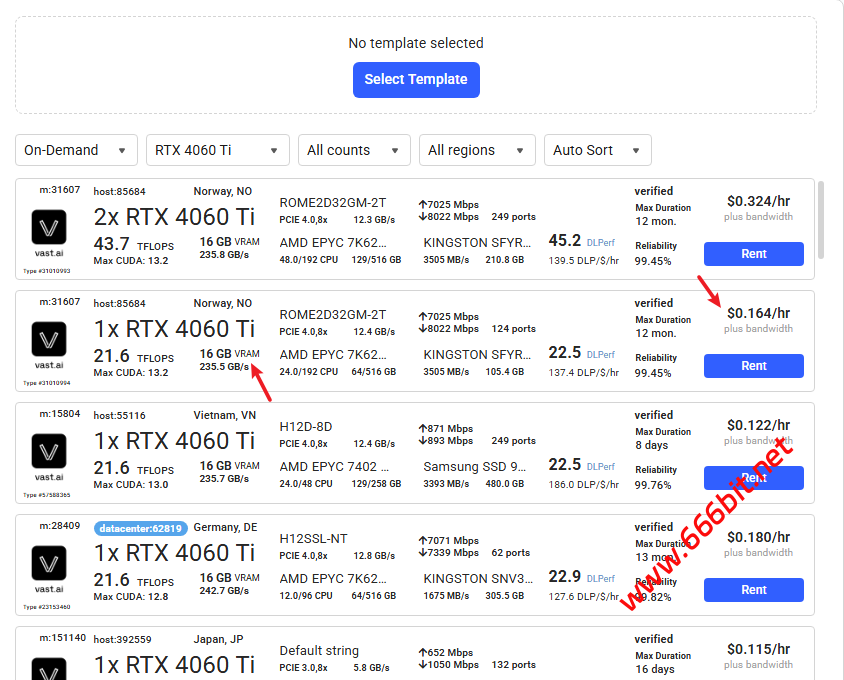Click the "H12D-8D" motherboard name
844x680 pixels.
pyautogui.click(x=306, y=427)
